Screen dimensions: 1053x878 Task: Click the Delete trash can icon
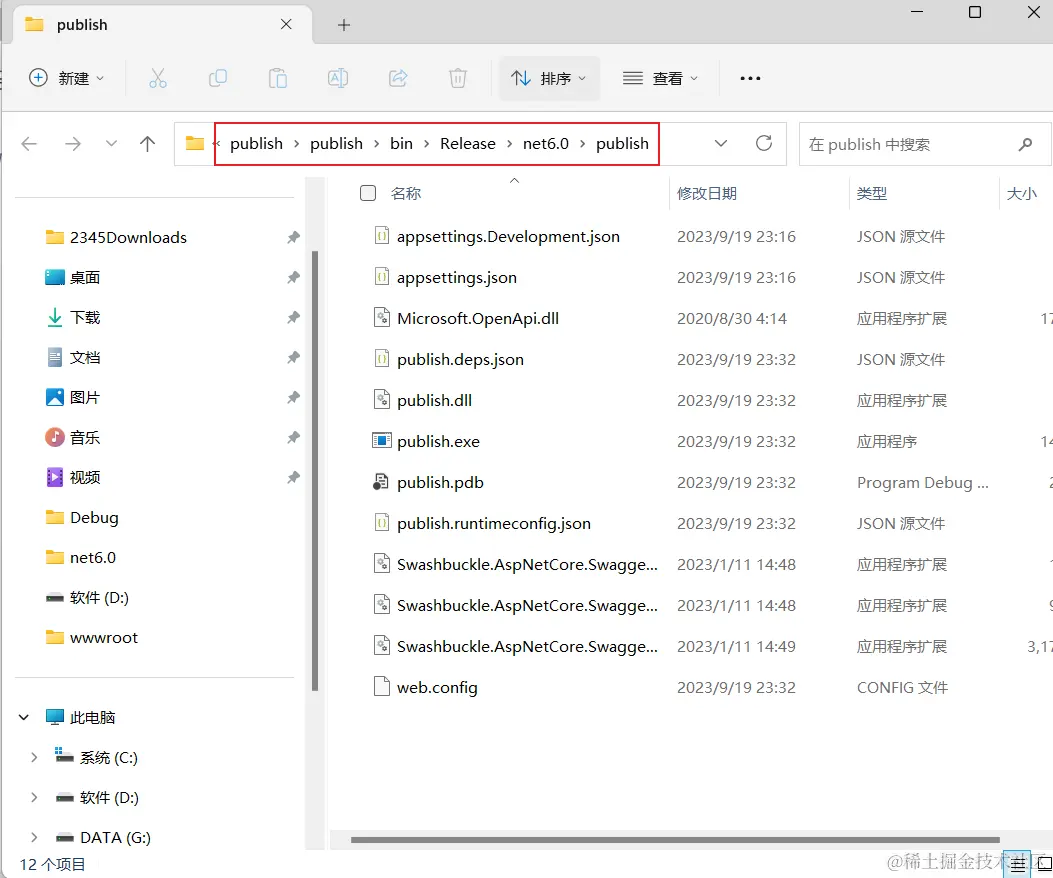tap(458, 79)
